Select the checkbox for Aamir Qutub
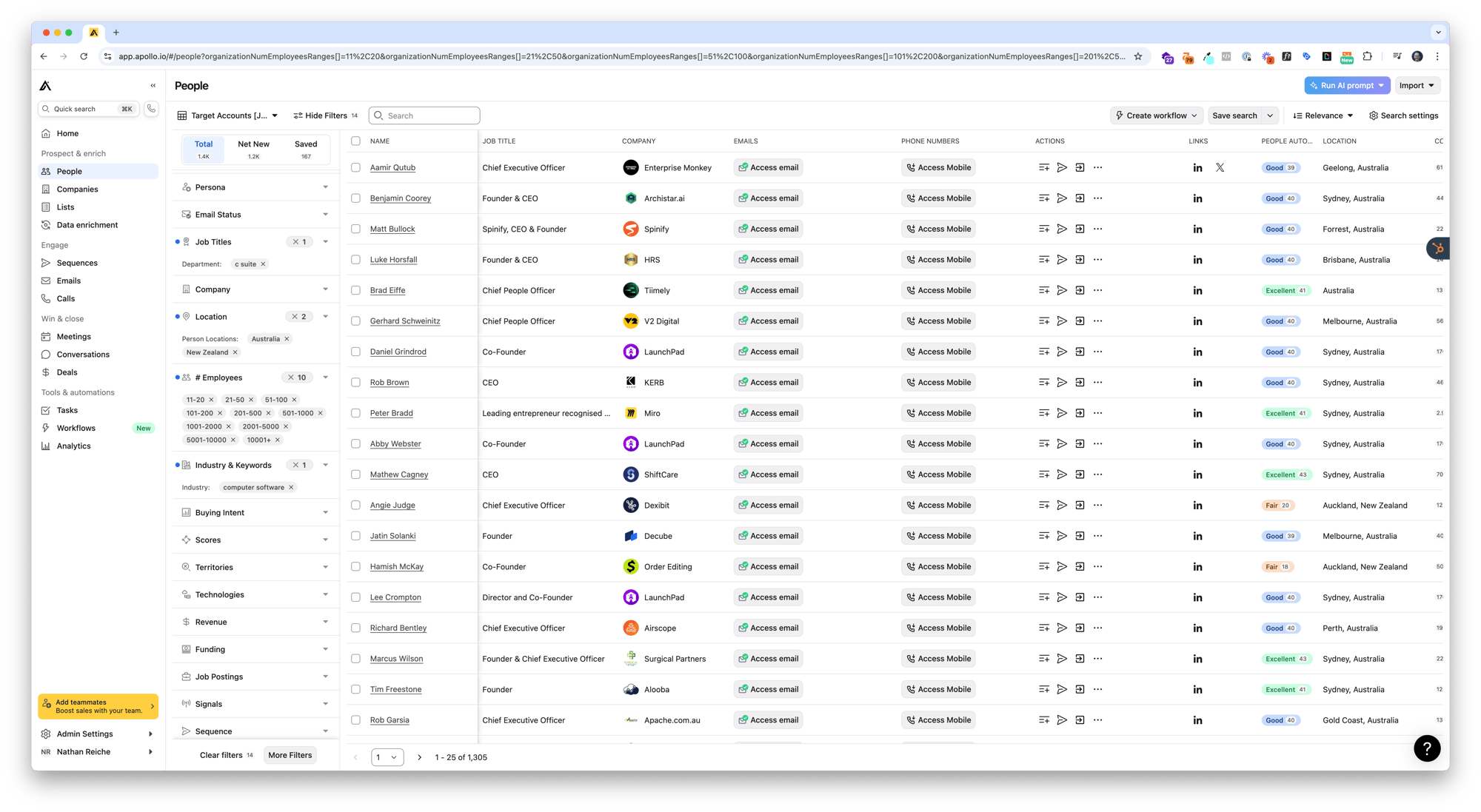Viewport: 1481px width, 812px height. pos(356,168)
